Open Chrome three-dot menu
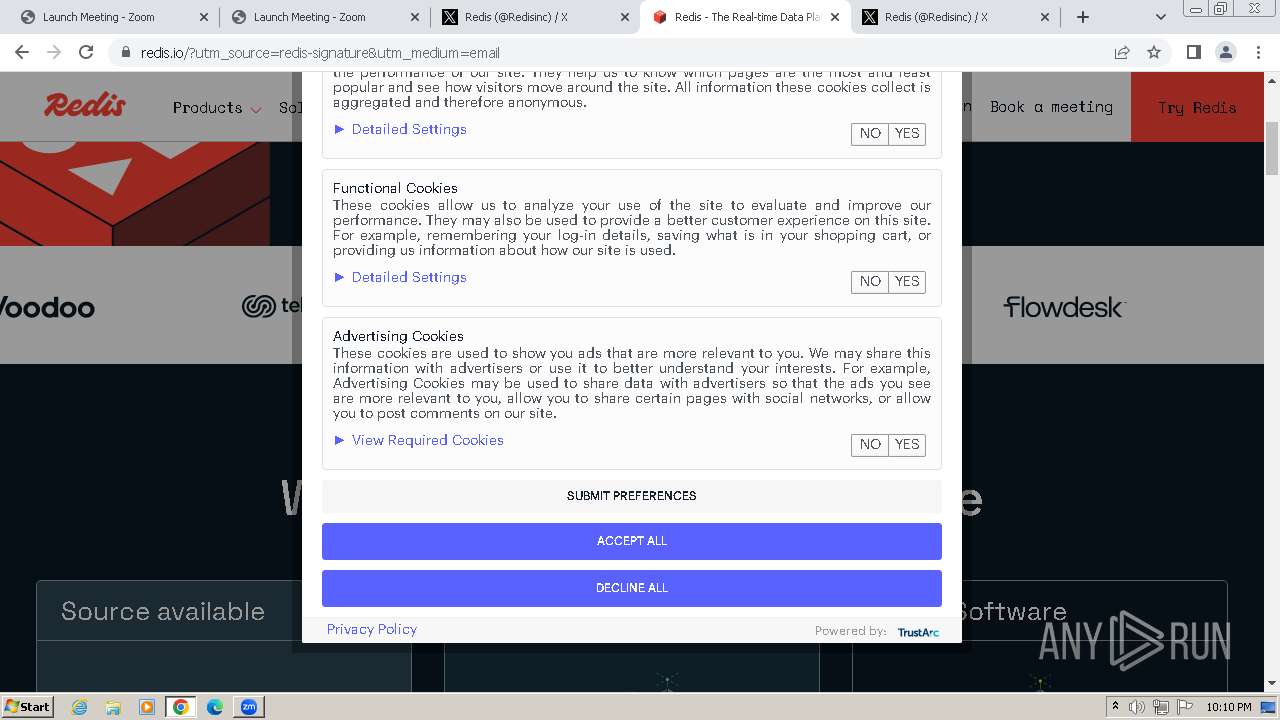Viewport: 1280px width, 720px height. click(1258, 52)
